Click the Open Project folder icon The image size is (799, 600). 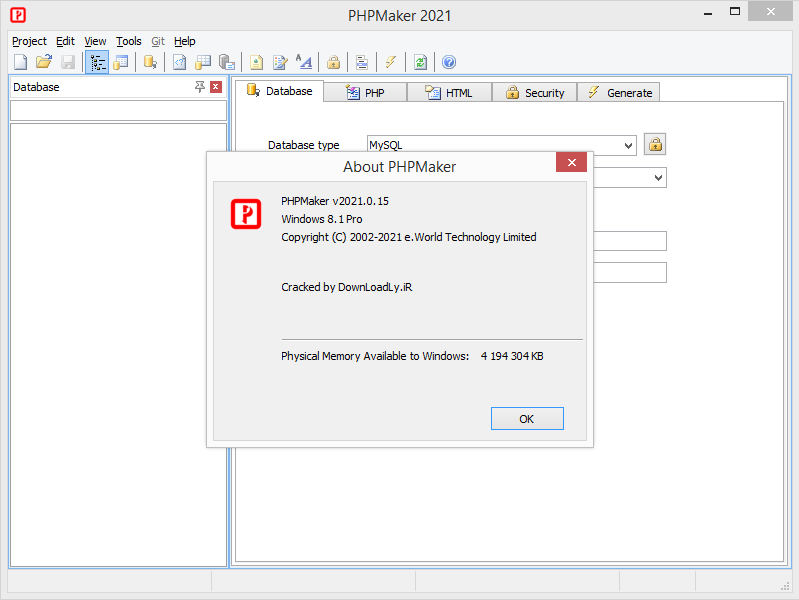(44, 62)
